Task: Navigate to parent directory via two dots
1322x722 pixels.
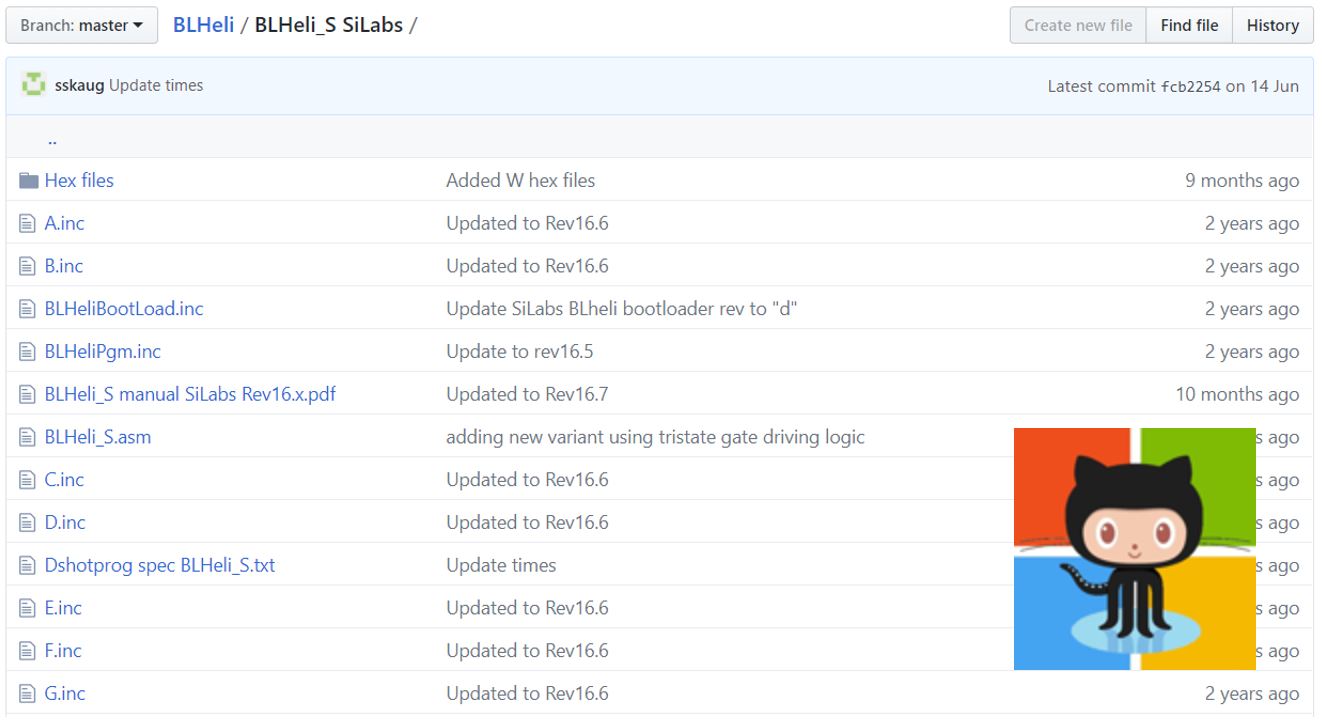Action: (x=52, y=140)
